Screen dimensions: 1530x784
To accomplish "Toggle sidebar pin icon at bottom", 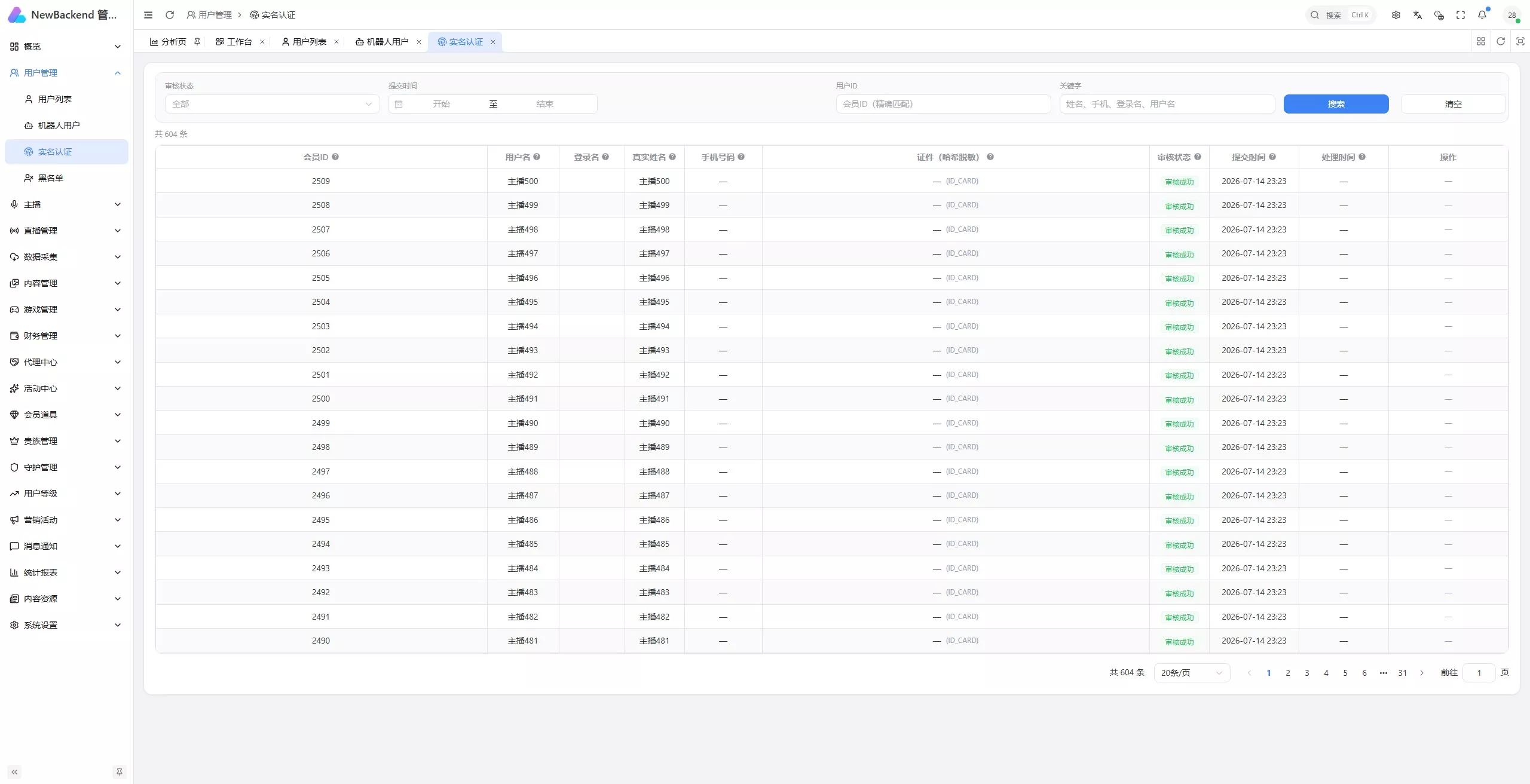I will [x=120, y=772].
